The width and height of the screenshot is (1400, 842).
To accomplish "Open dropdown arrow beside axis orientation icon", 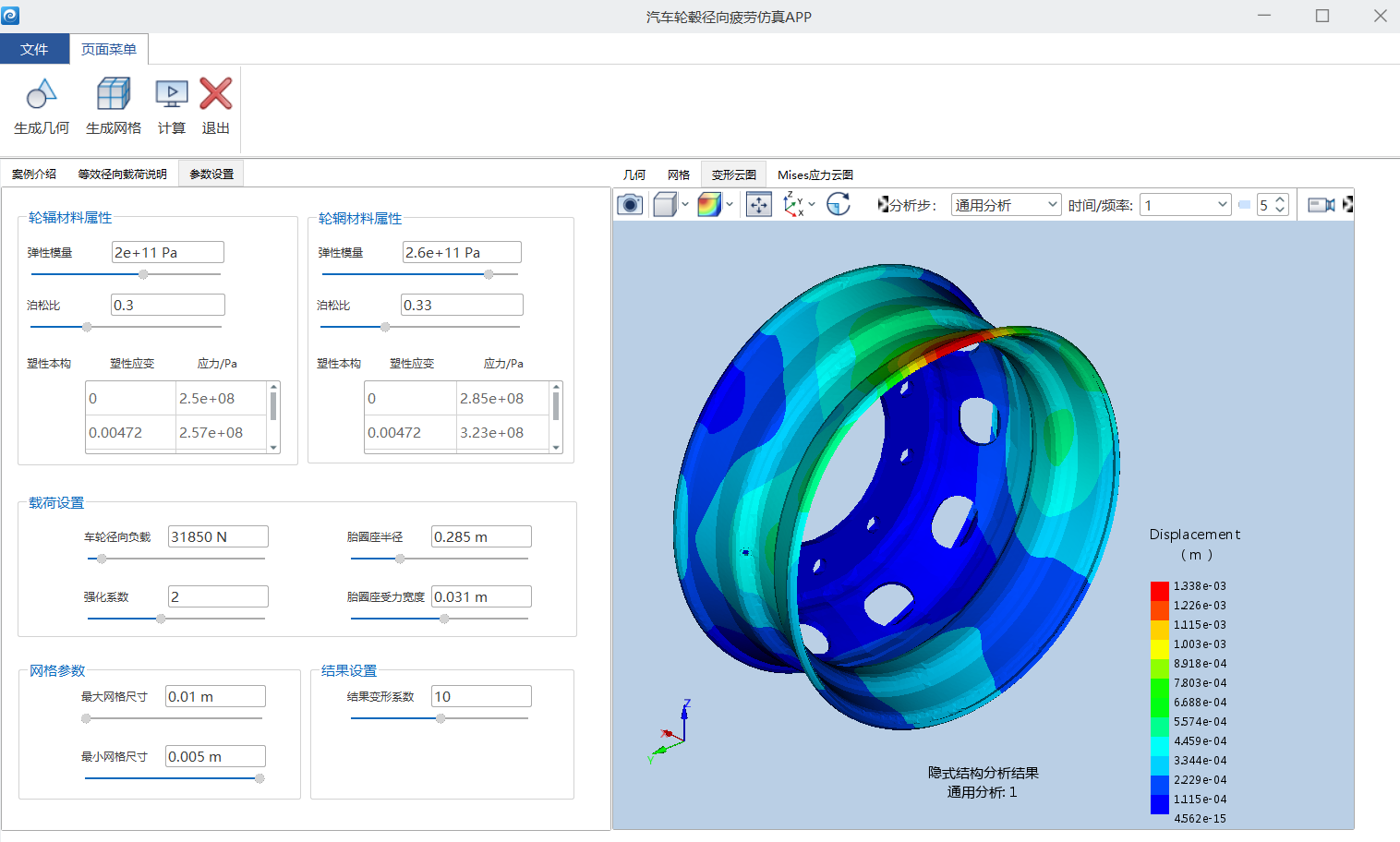I will (812, 204).
